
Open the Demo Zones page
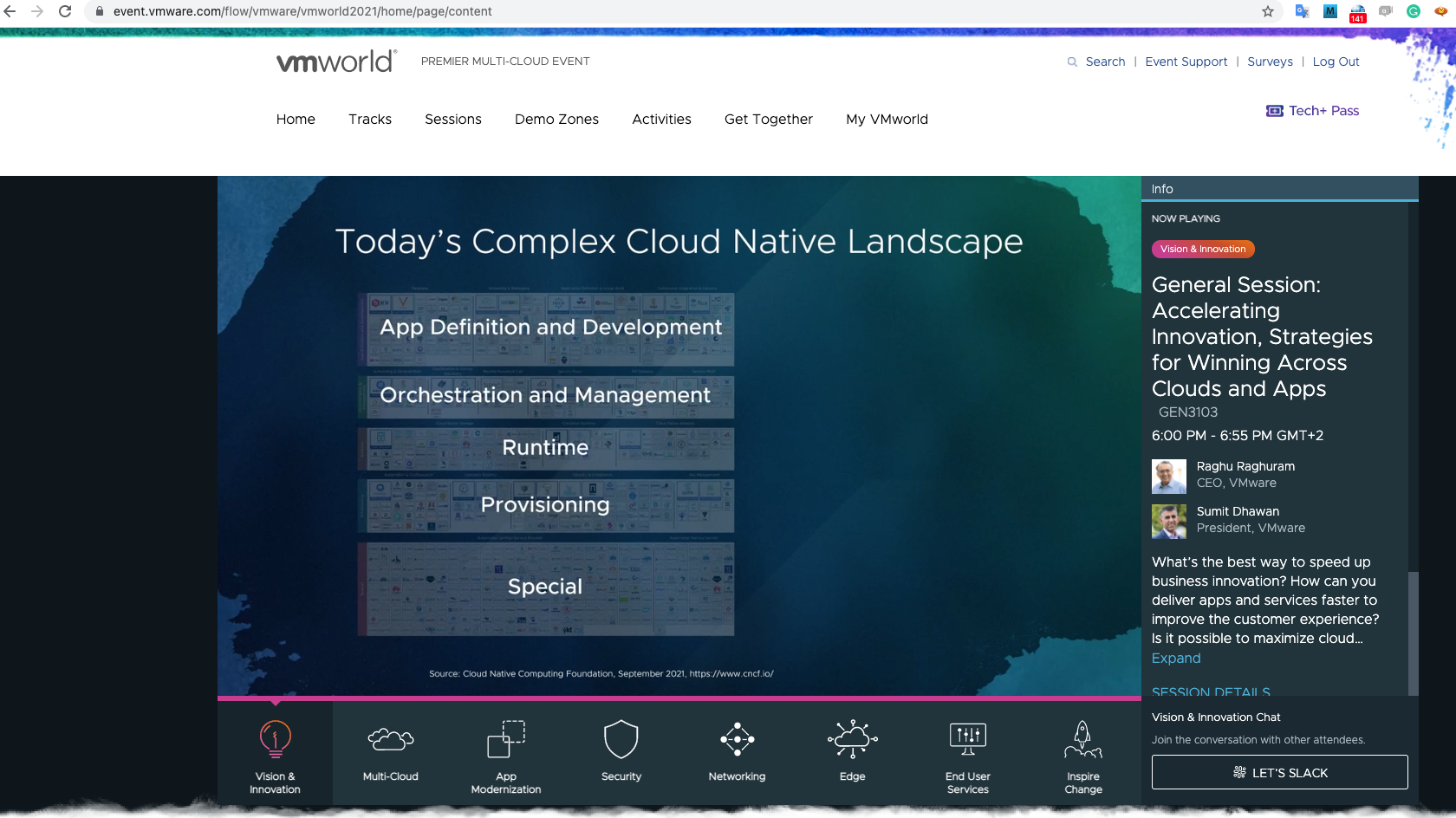pyautogui.click(x=556, y=119)
